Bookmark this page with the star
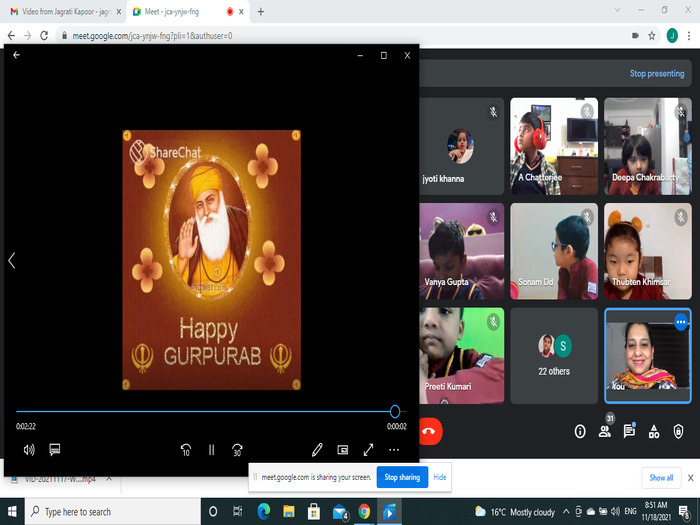 coord(652,36)
